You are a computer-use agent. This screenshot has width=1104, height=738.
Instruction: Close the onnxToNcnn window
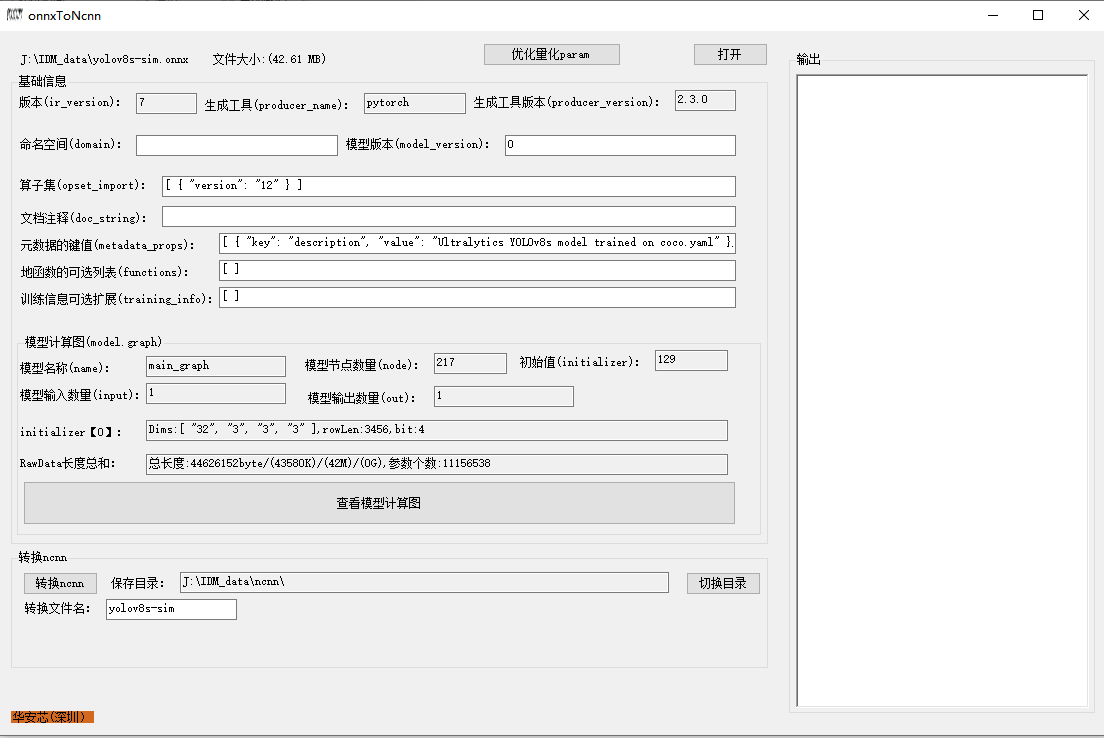point(1084,15)
